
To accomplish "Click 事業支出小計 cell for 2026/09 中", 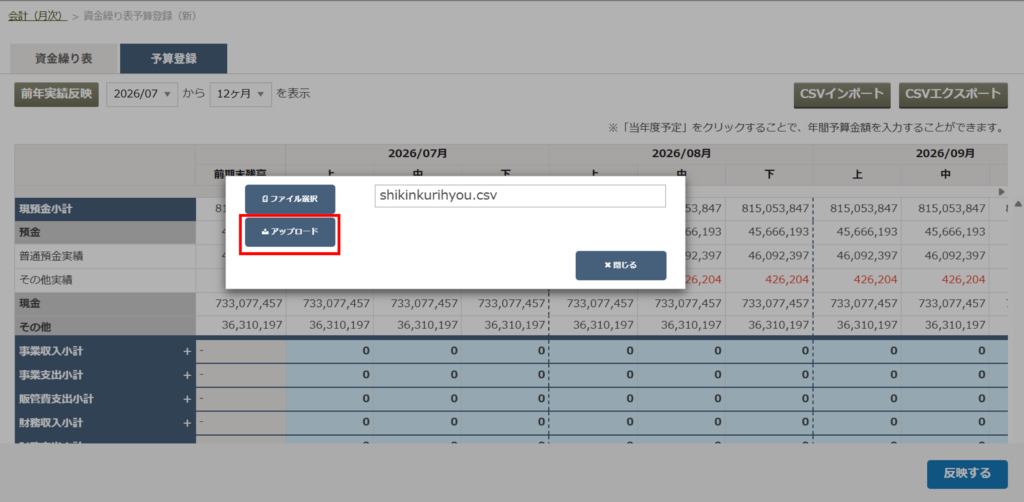I will [x=945, y=375].
